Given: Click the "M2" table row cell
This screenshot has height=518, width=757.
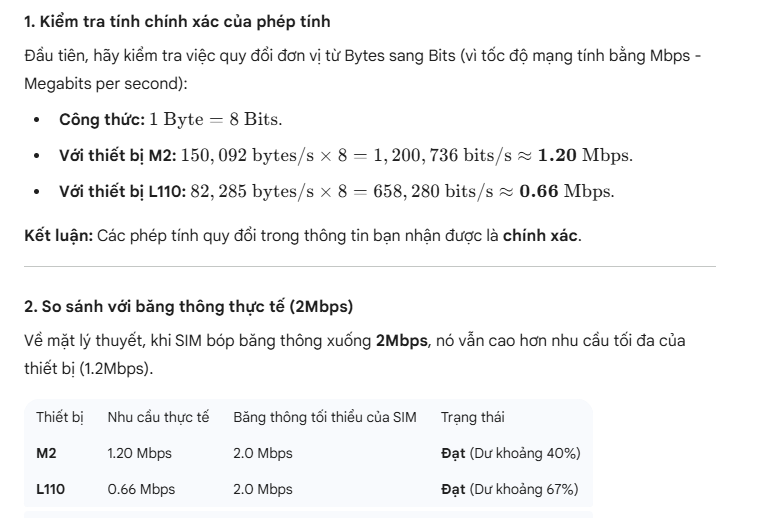Looking at the screenshot, I should [x=47, y=453].
